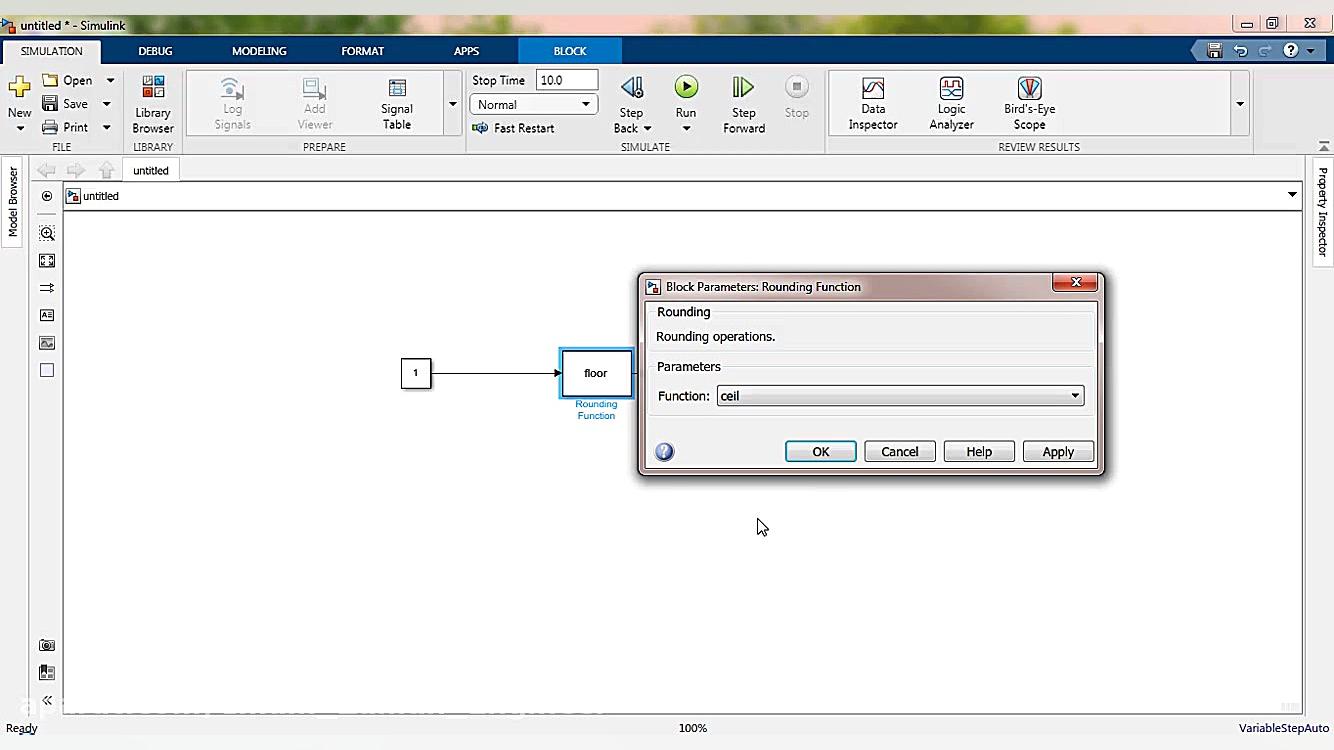Switch to the DEBUG tab

click(155, 51)
